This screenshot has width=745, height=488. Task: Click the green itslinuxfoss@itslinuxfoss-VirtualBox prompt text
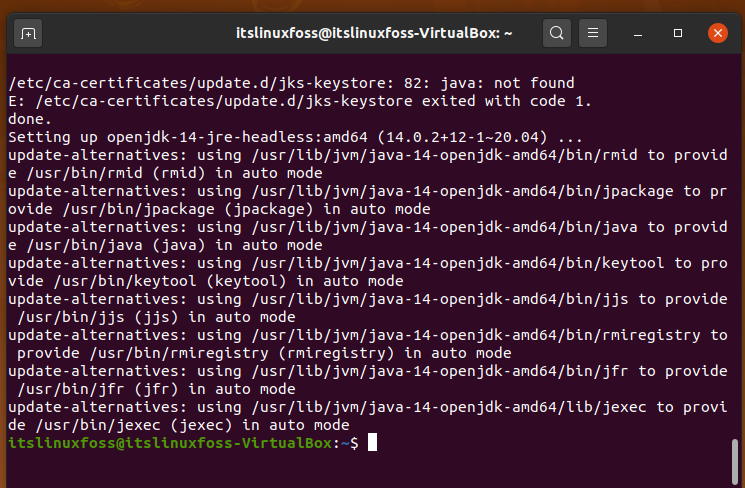click(170, 443)
